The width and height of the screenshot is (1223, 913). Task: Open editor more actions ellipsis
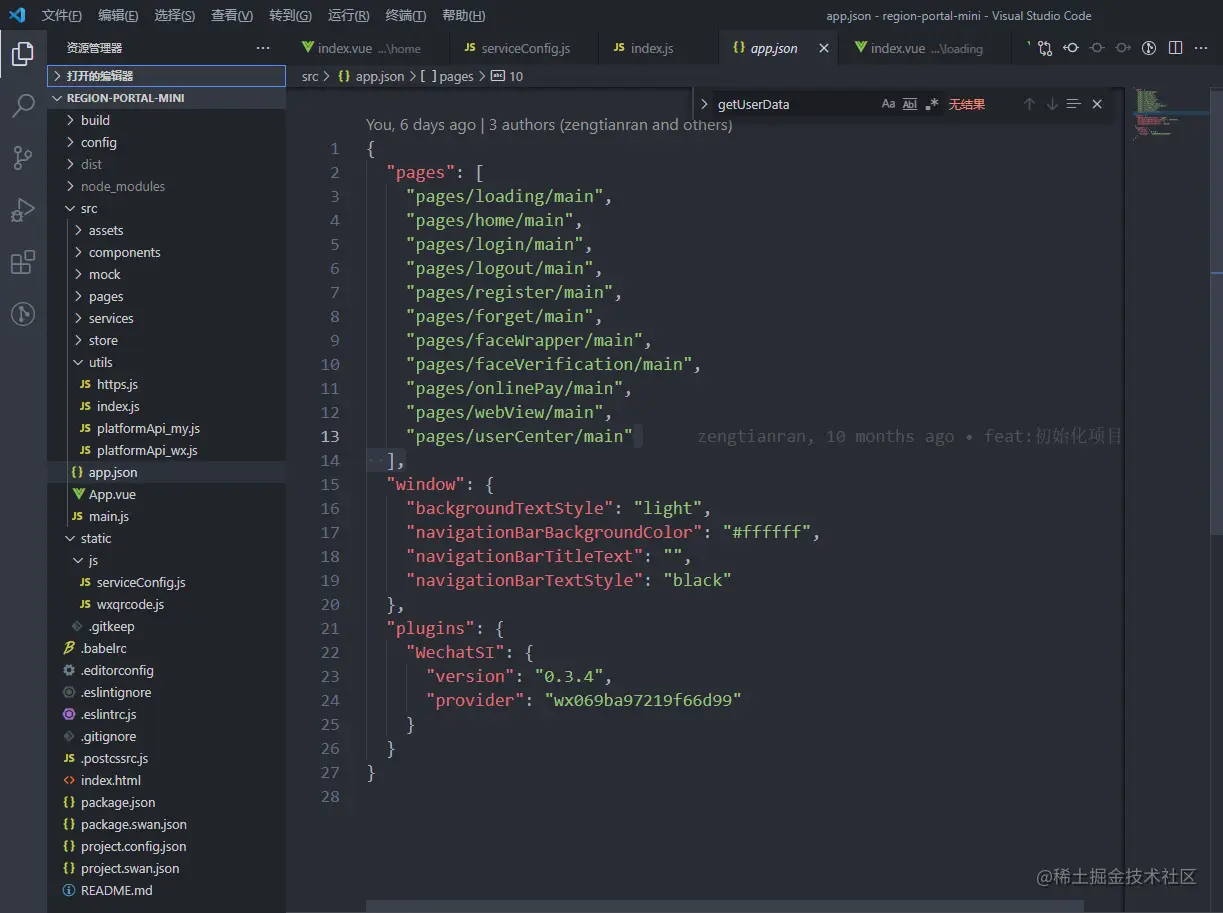pyautogui.click(x=1201, y=48)
